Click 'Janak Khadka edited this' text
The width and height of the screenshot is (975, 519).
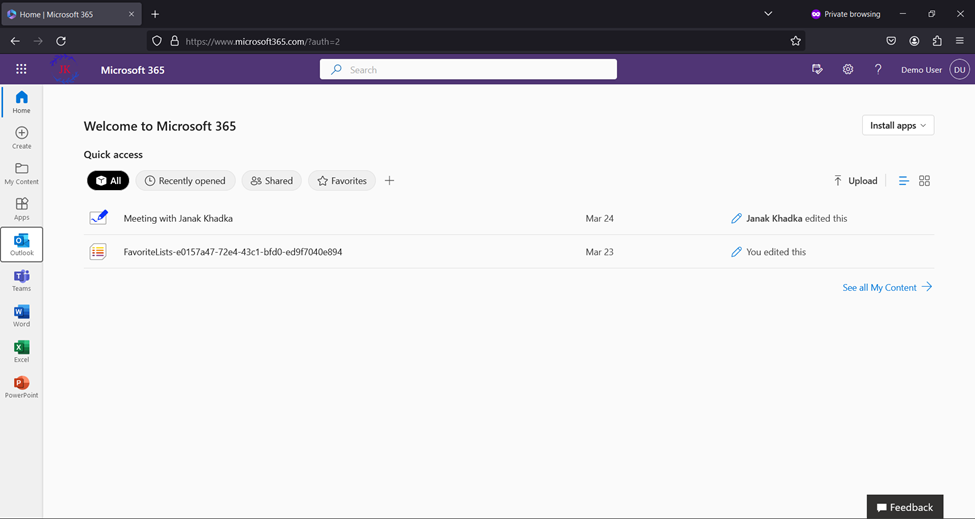point(797,218)
